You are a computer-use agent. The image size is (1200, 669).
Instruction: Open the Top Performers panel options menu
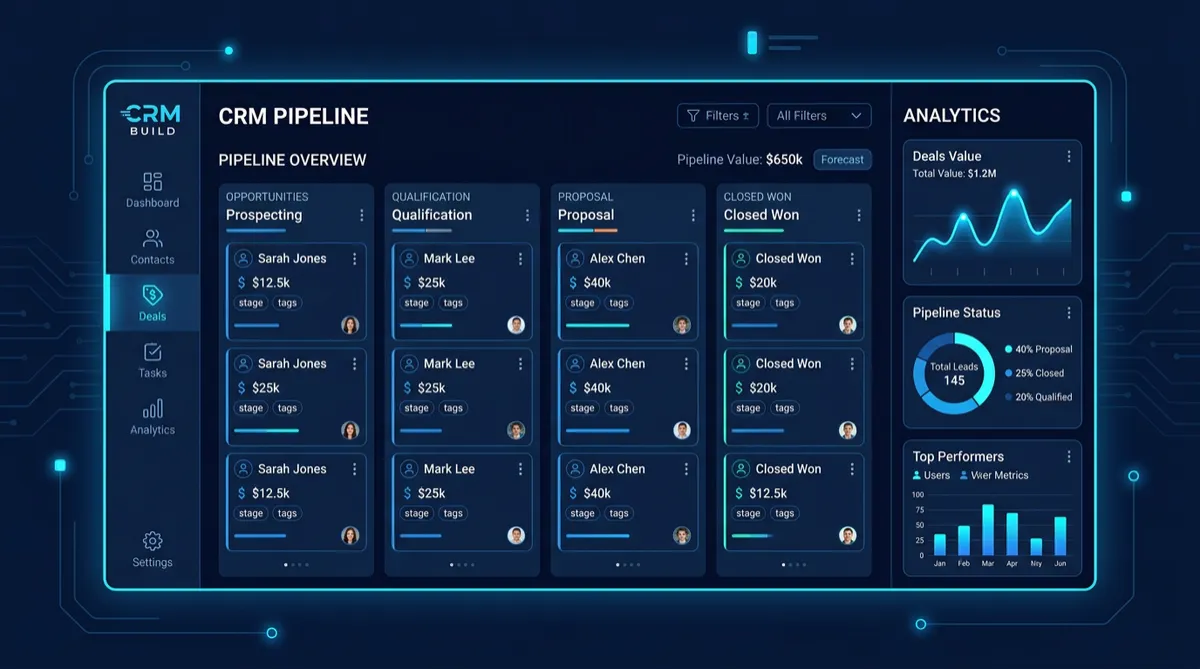click(1069, 457)
